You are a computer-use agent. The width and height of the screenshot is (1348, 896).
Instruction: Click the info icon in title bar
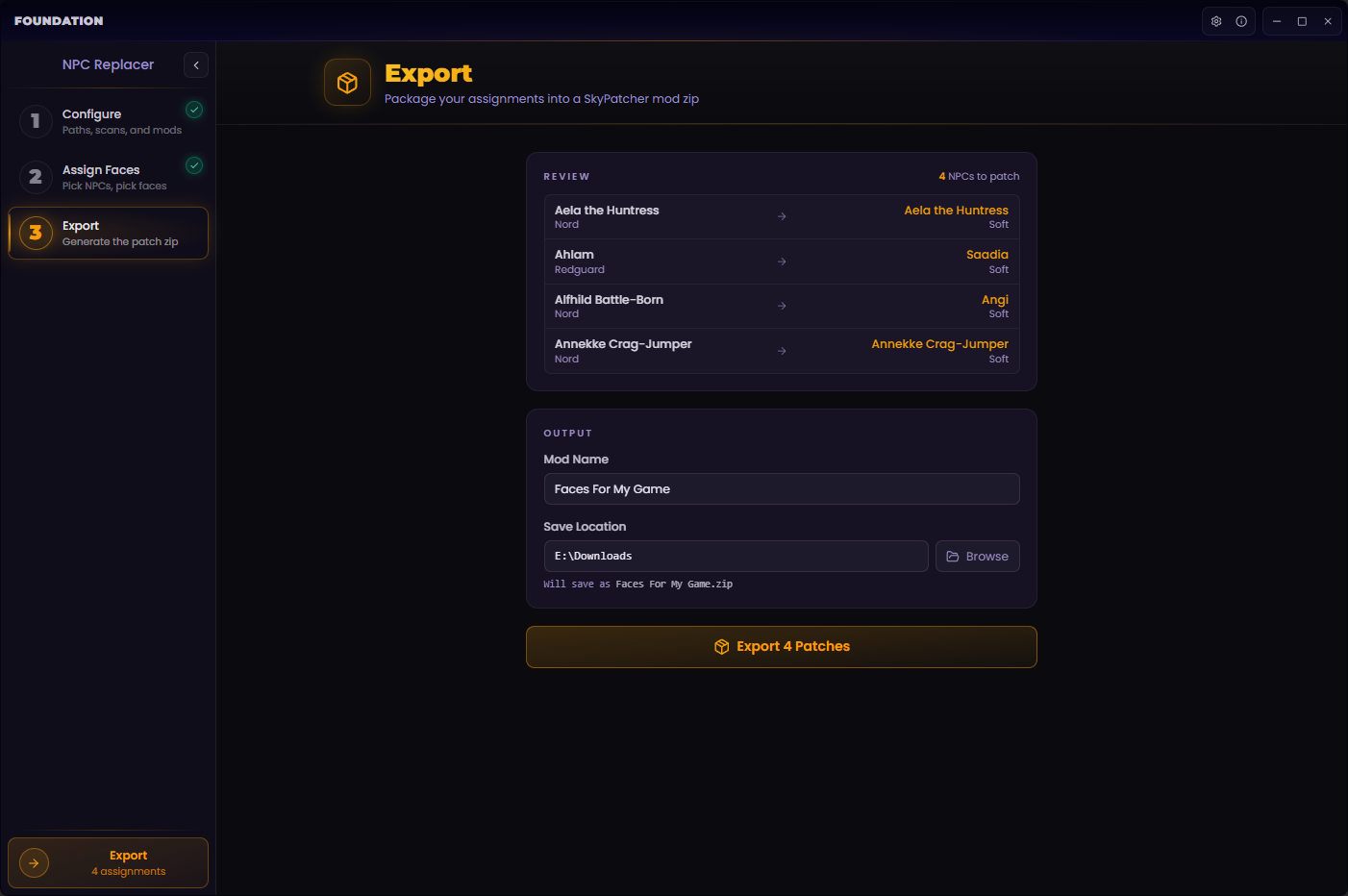1241,21
